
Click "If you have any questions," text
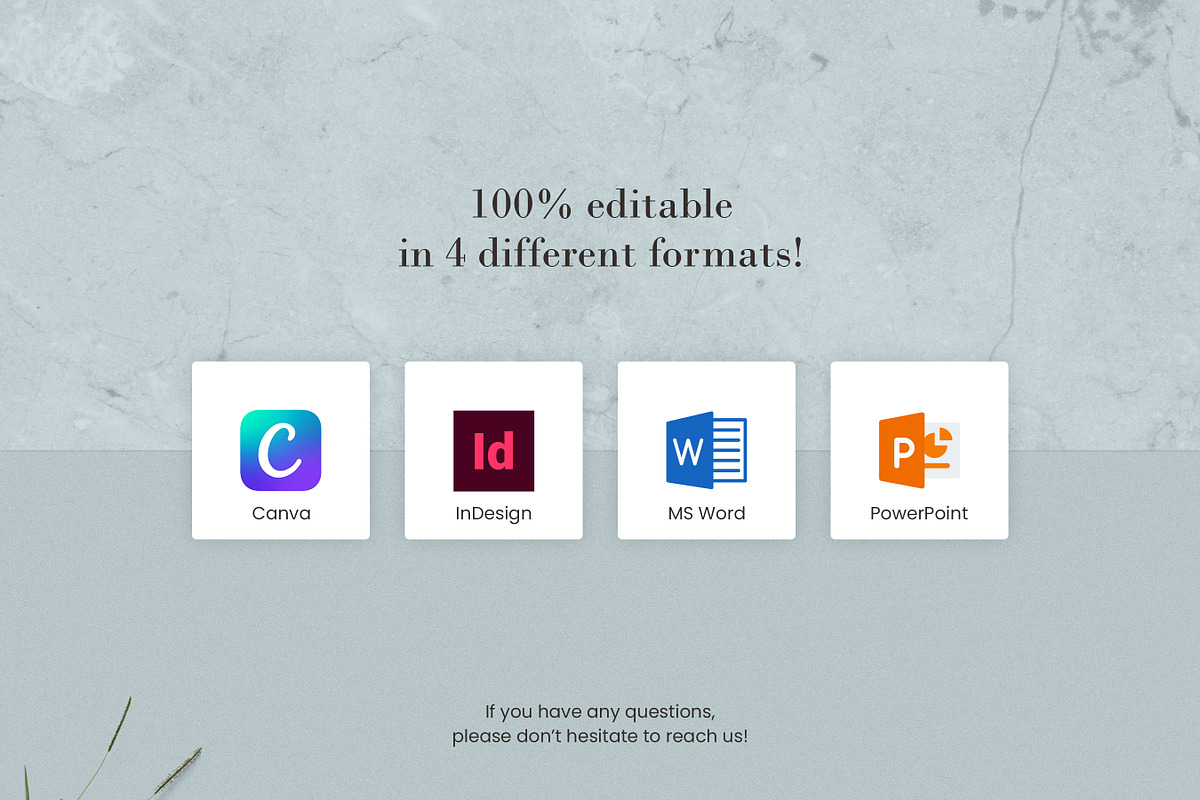click(x=600, y=712)
